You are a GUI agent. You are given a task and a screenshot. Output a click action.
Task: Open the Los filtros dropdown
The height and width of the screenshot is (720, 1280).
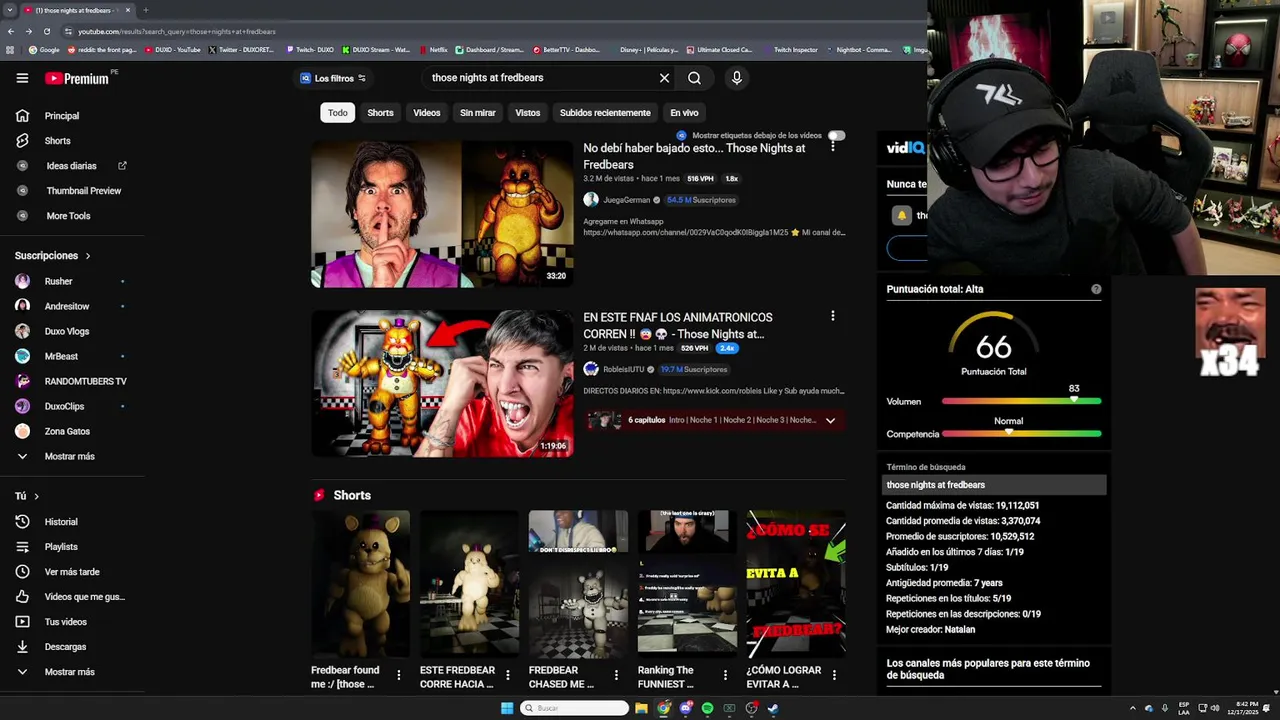coord(333,78)
